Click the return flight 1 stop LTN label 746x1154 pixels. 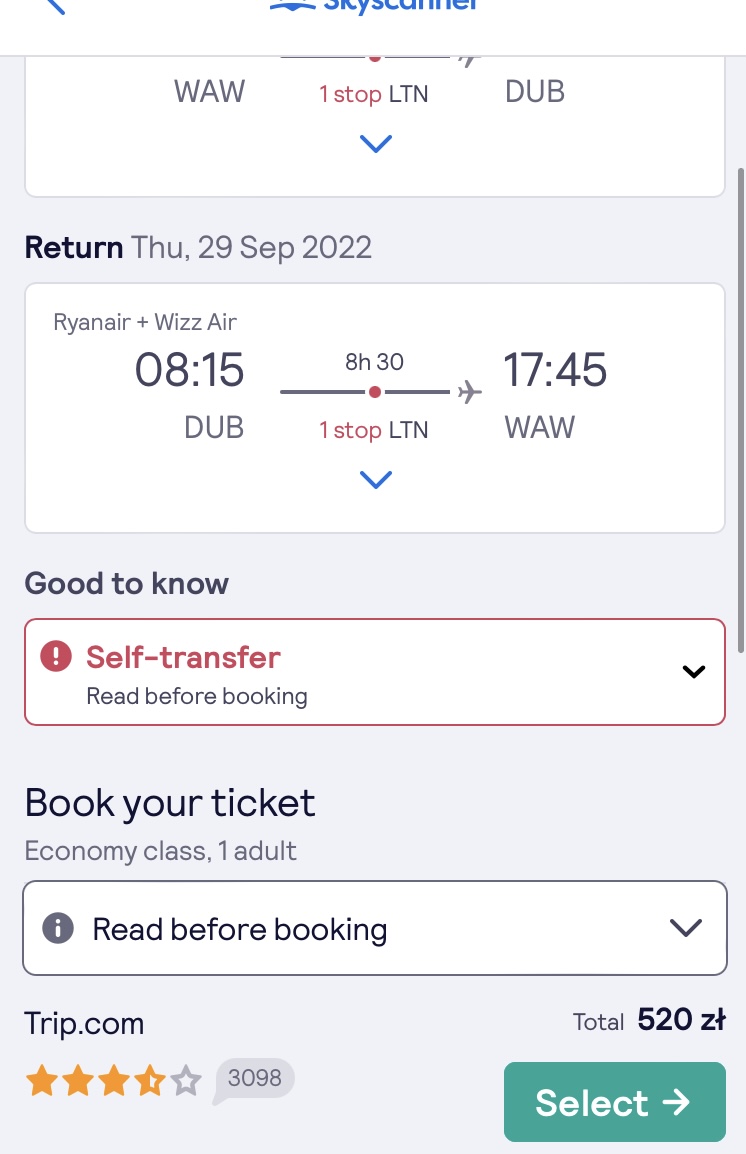click(x=374, y=430)
